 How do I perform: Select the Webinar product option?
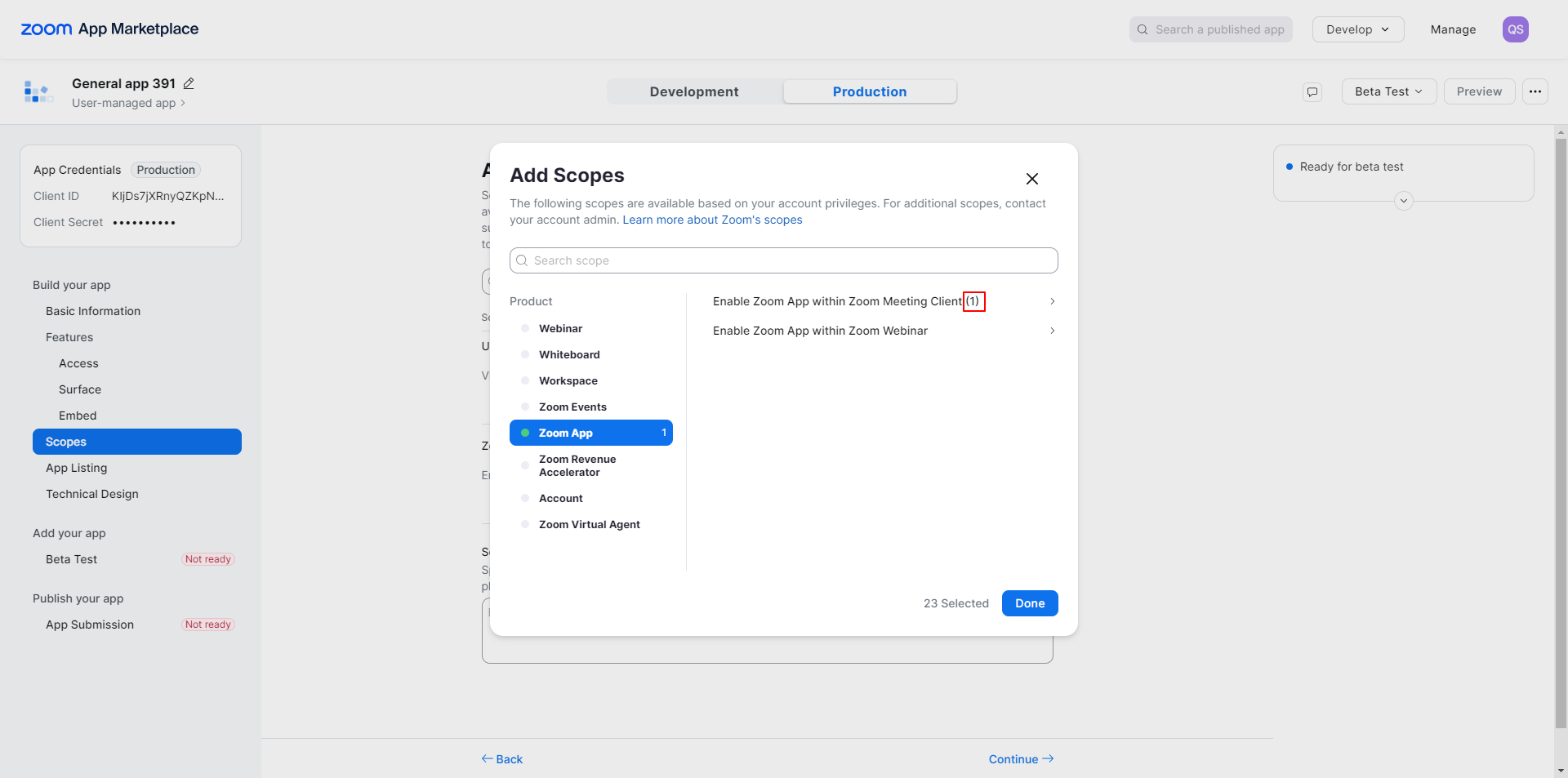[560, 328]
